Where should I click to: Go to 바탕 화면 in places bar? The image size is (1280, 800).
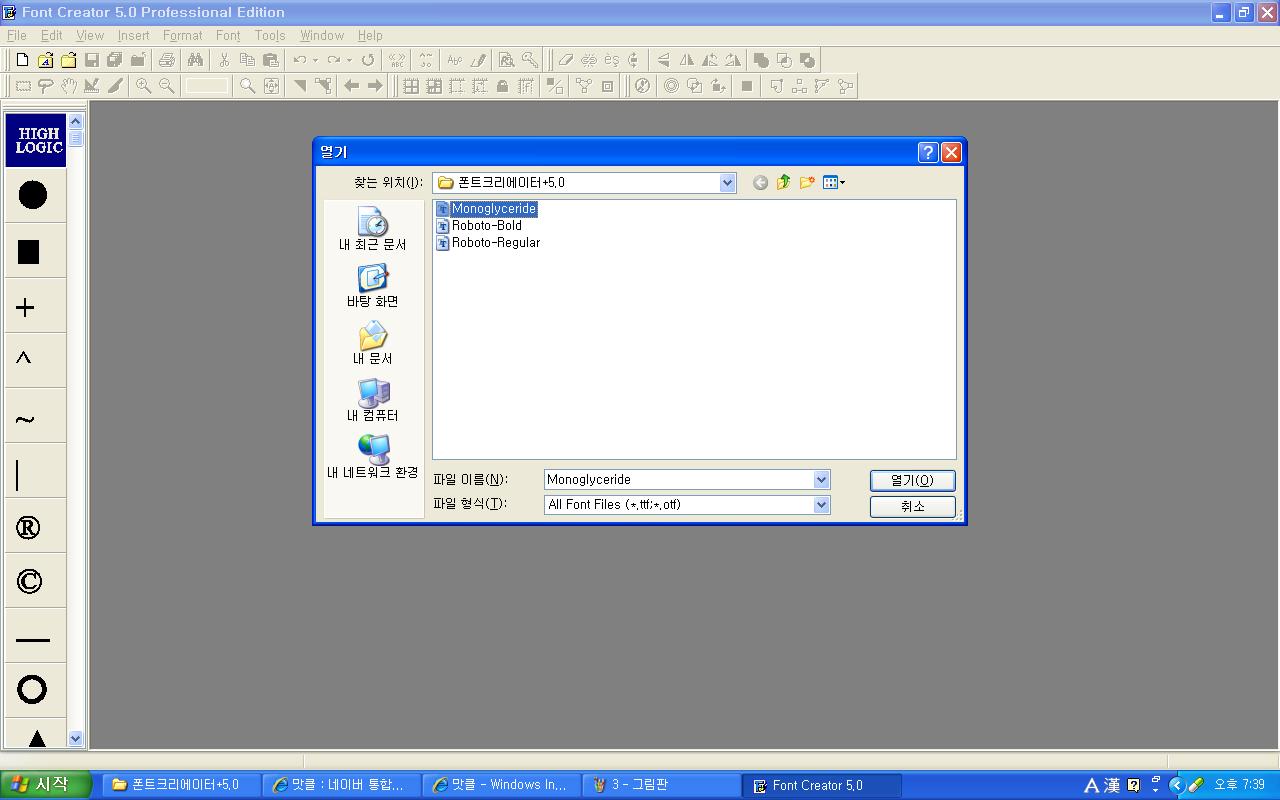[x=373, y=286]
